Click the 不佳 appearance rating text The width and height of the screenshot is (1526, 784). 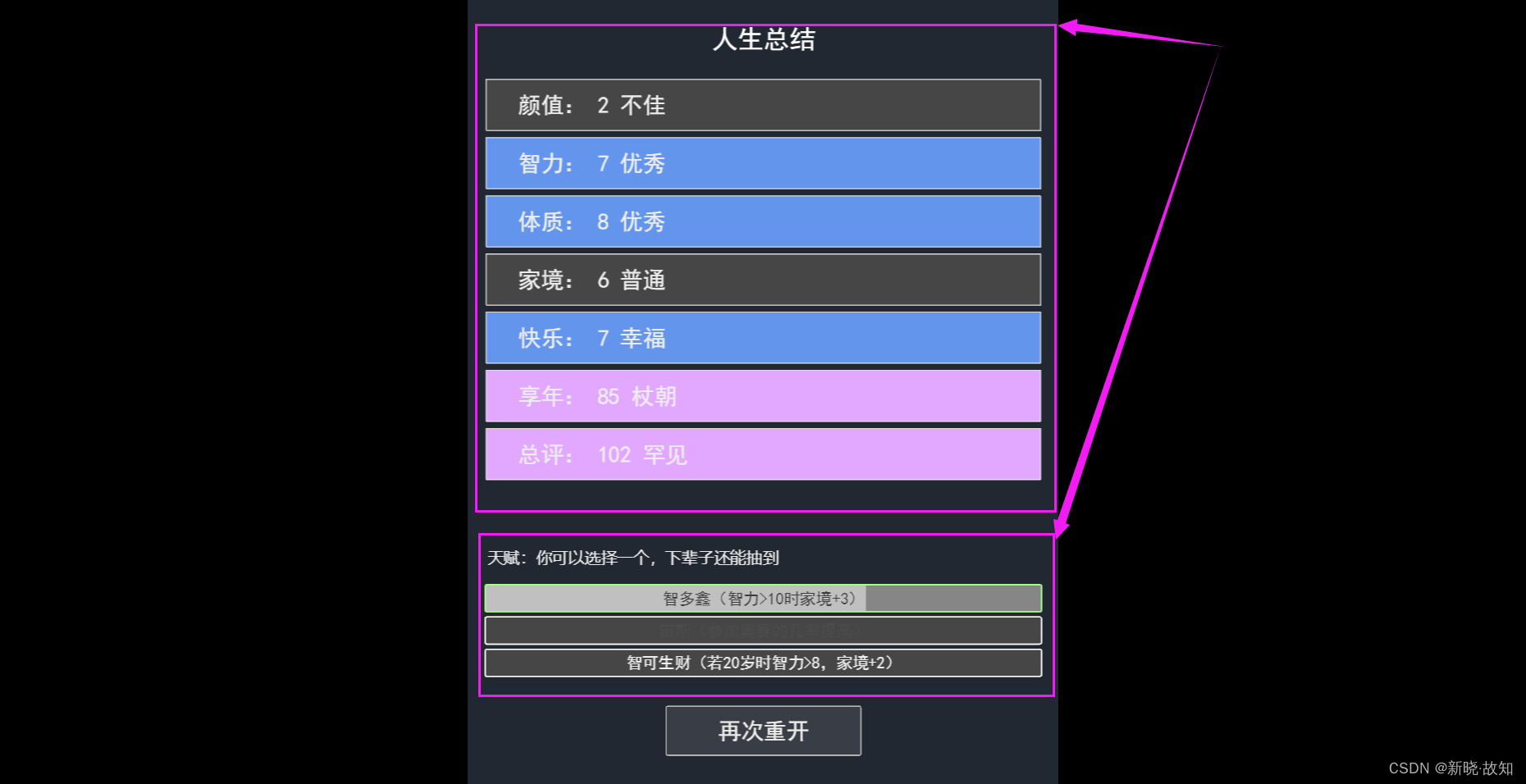[643, 105]
